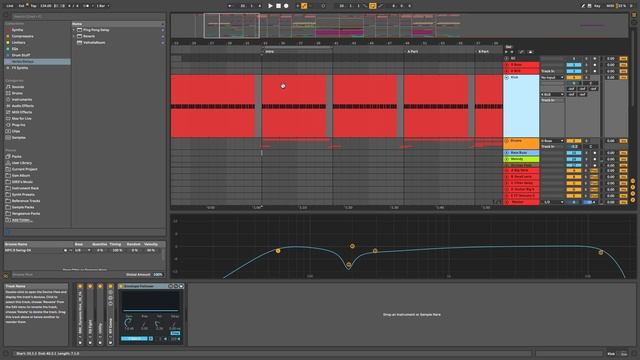Open the Instruments category
Viewport: 640px width, 360px height.
[22, 100]
